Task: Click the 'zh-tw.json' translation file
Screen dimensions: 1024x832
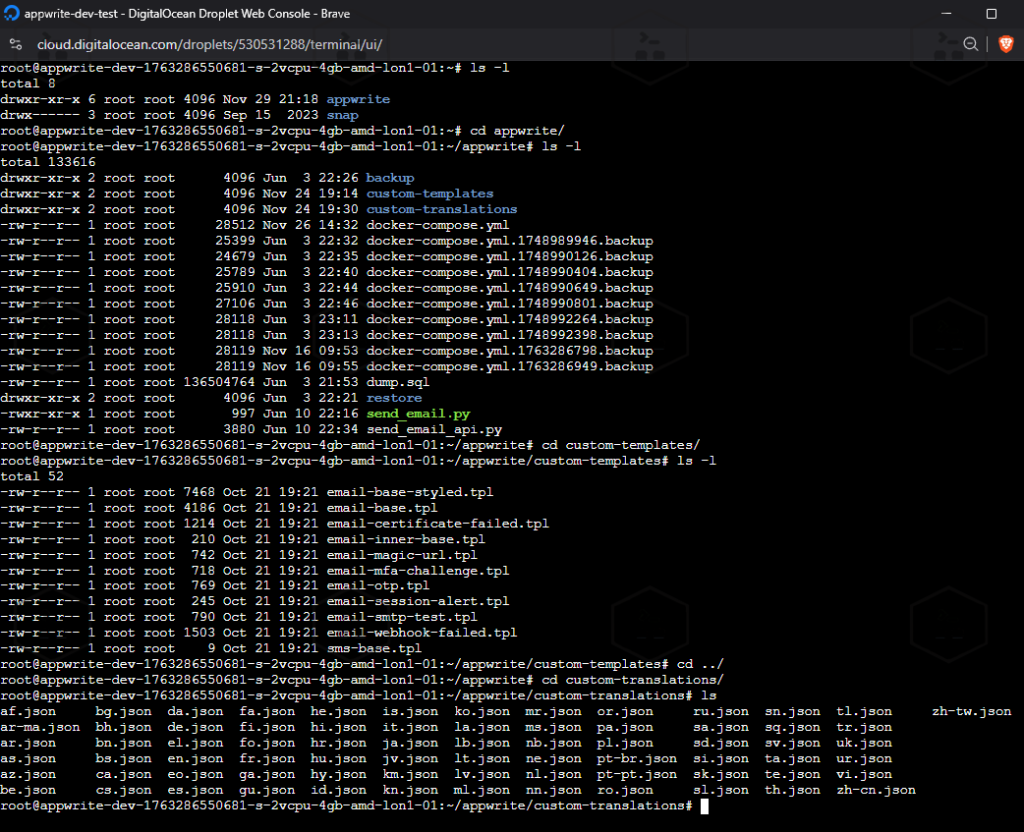Action: [x=971, y=712]
